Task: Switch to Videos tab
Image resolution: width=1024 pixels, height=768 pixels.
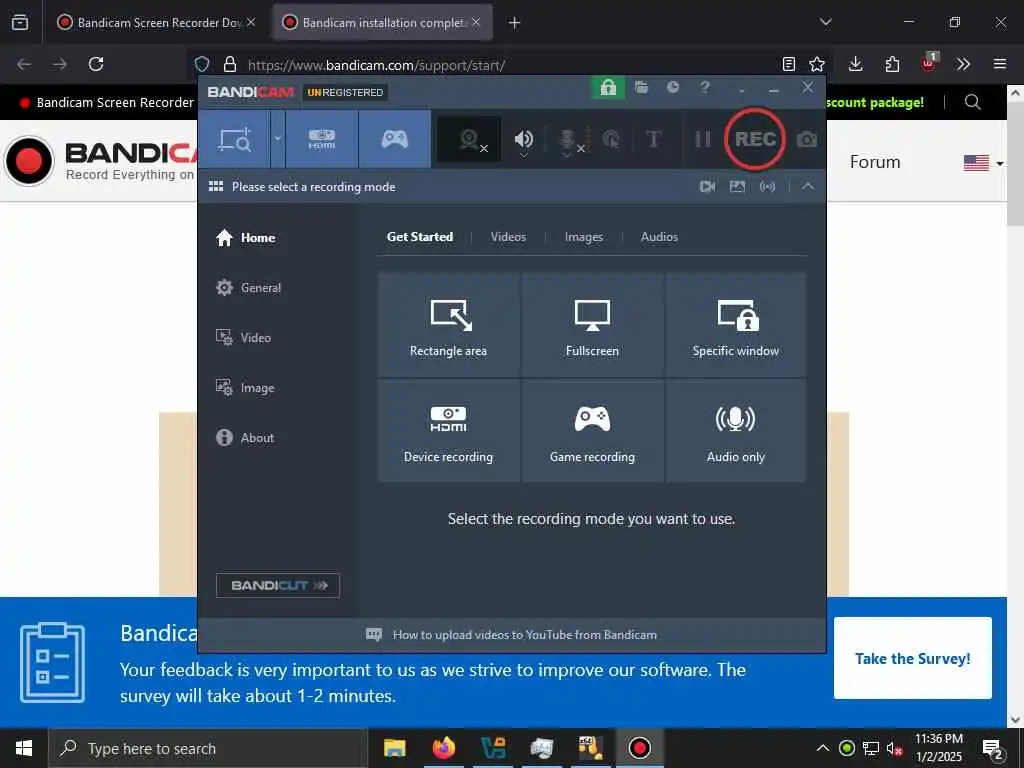Action: point(508,237)
